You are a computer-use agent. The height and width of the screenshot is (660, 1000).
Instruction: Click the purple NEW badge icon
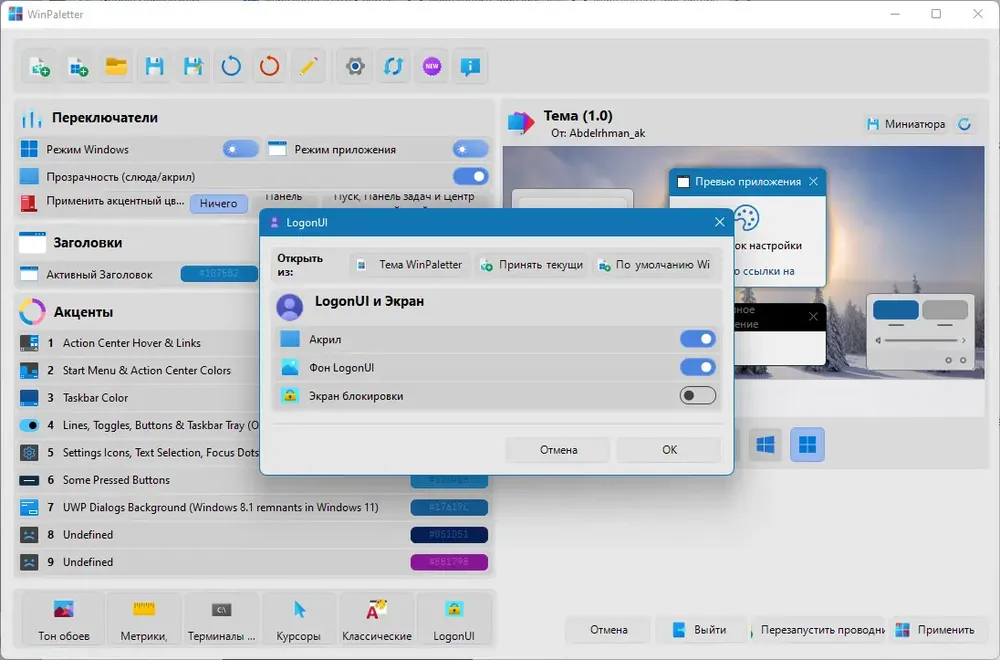pyautogui.click(x=432, y=66)
